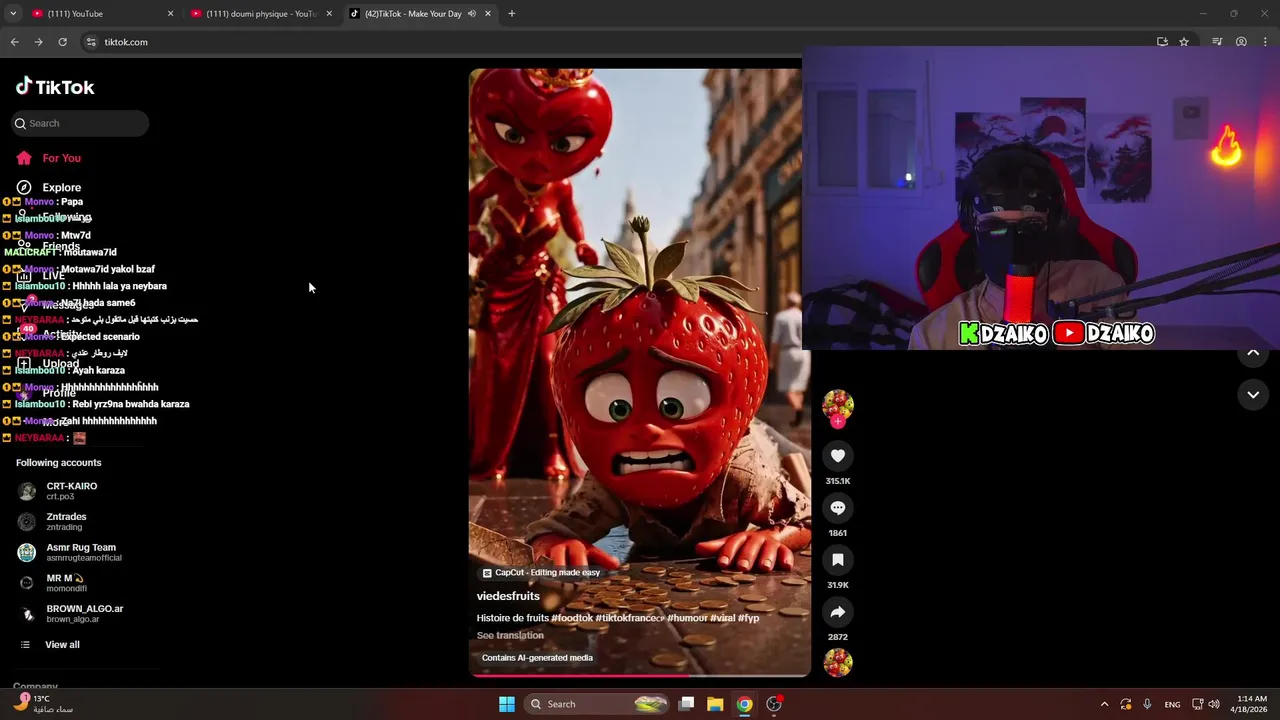Open the comments with the speech-bubble icon
1280x720 pixels.
click(838, 508)
